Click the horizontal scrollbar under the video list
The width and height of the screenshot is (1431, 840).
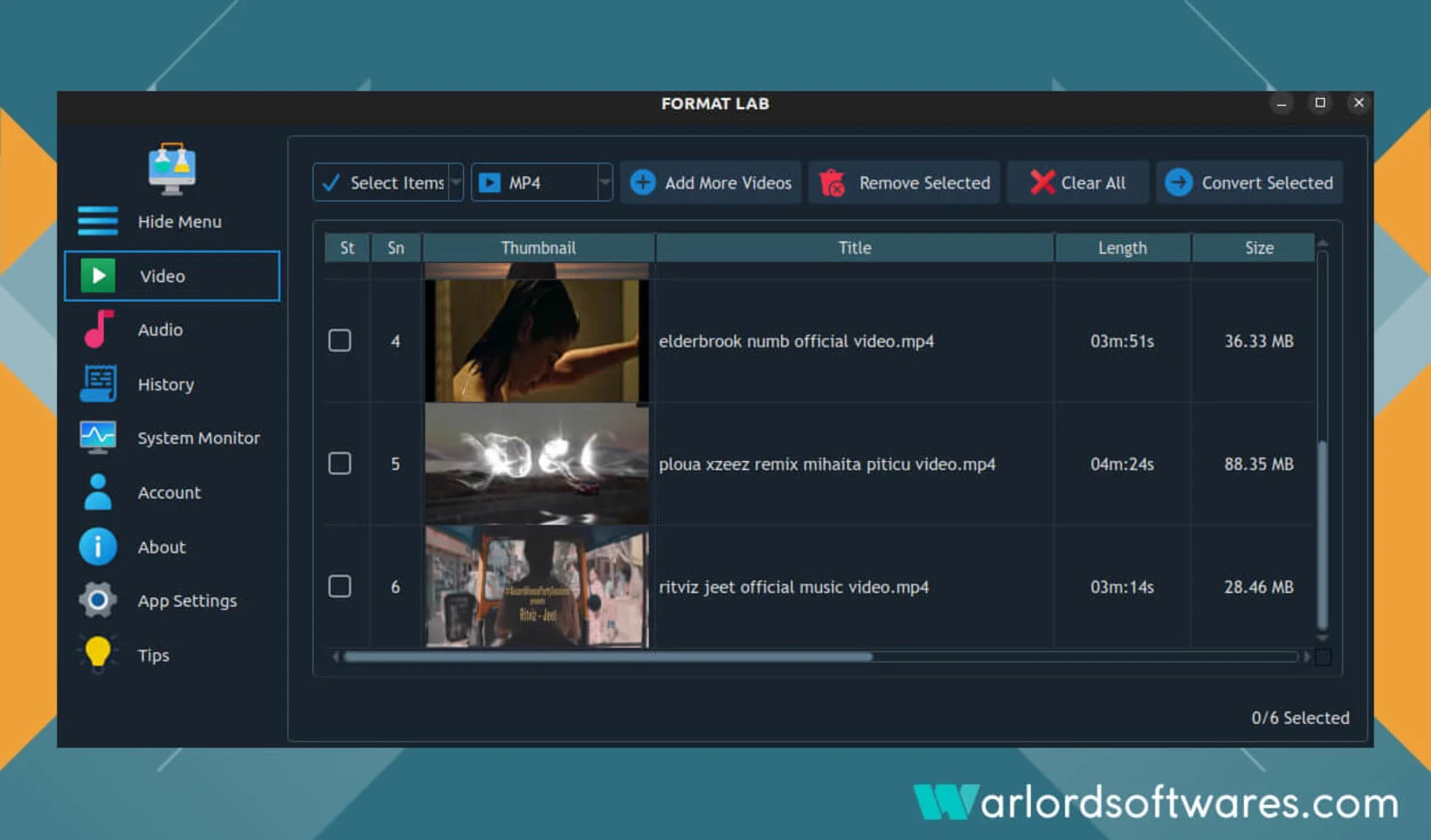coord(608,657)
